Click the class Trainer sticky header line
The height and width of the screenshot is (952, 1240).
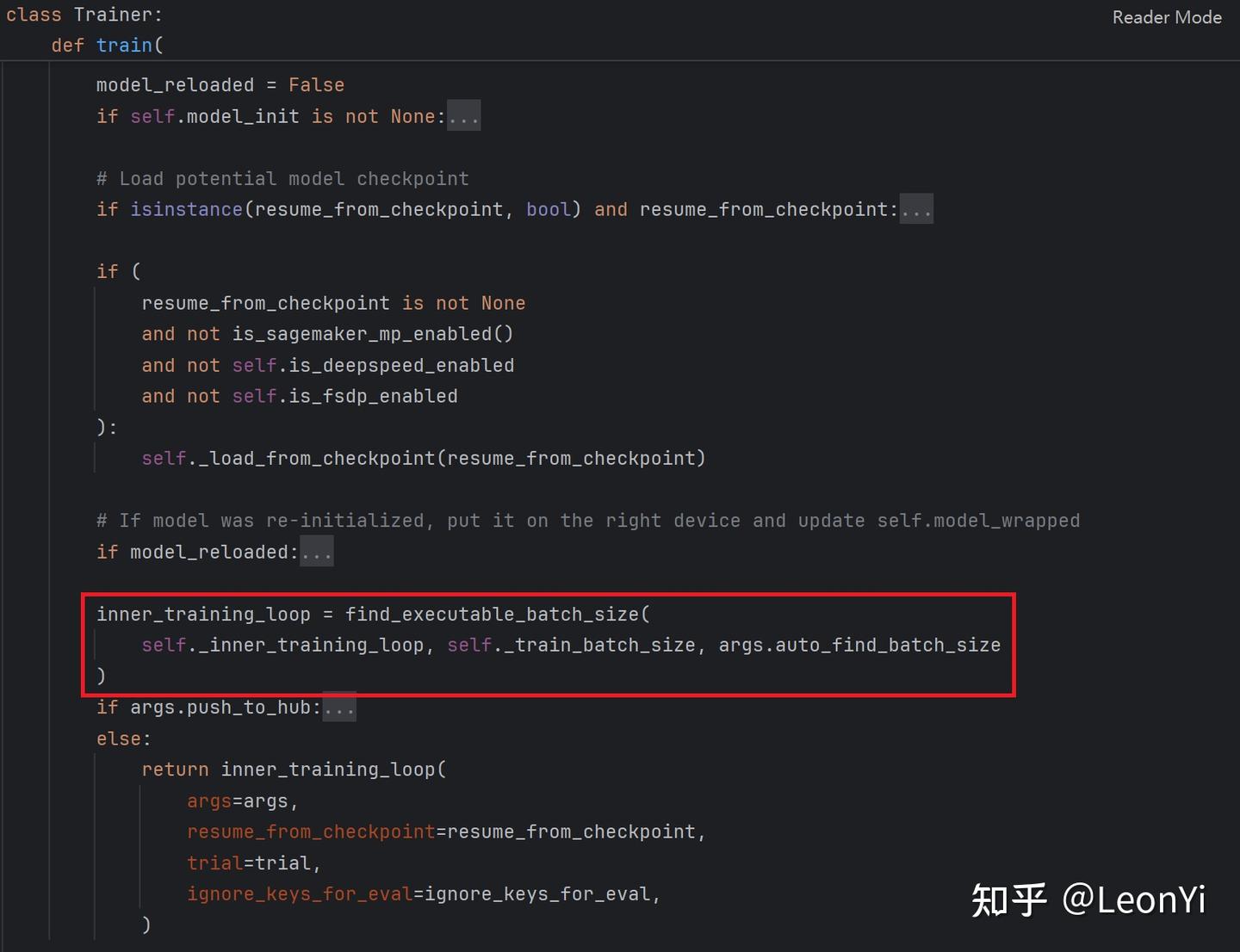[84, 15]
